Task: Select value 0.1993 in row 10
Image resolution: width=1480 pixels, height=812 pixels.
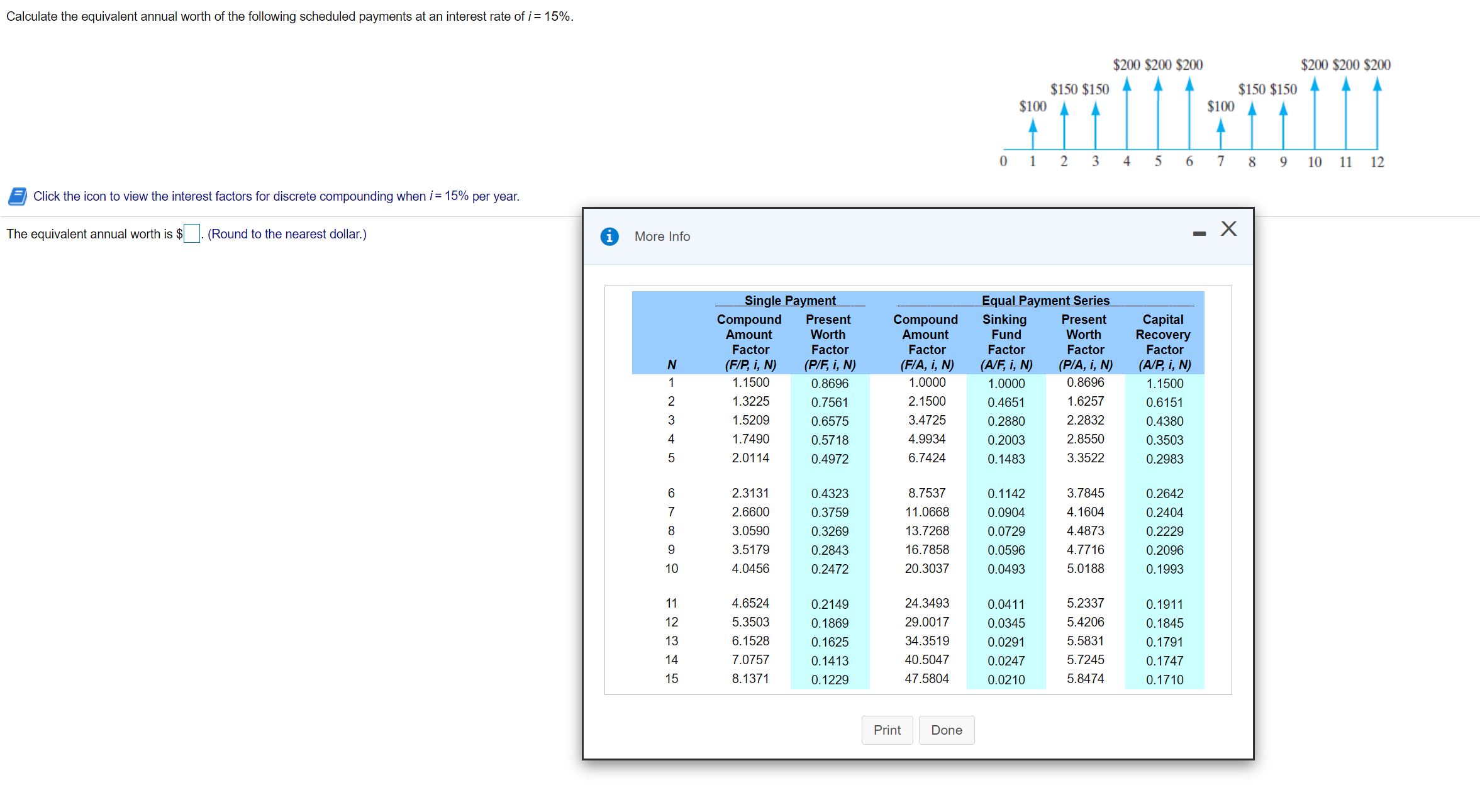Action: pos(1165,569)
